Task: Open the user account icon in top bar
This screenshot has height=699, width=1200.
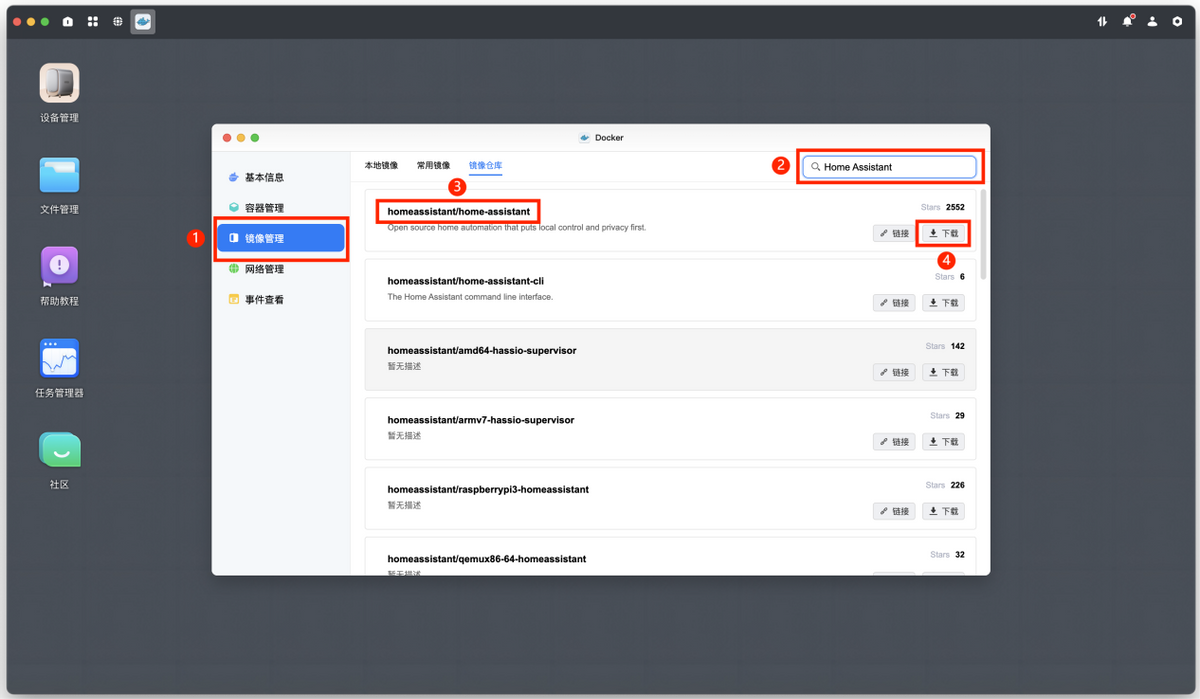Action: pos(1152,21)
